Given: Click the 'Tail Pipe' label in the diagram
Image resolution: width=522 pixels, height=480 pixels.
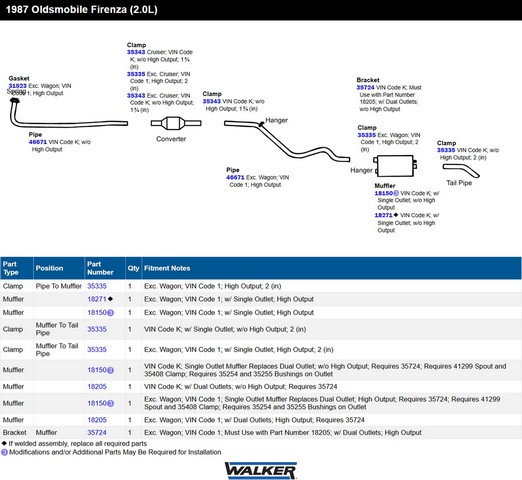Looking at the screenshot, I should point(459,183).
